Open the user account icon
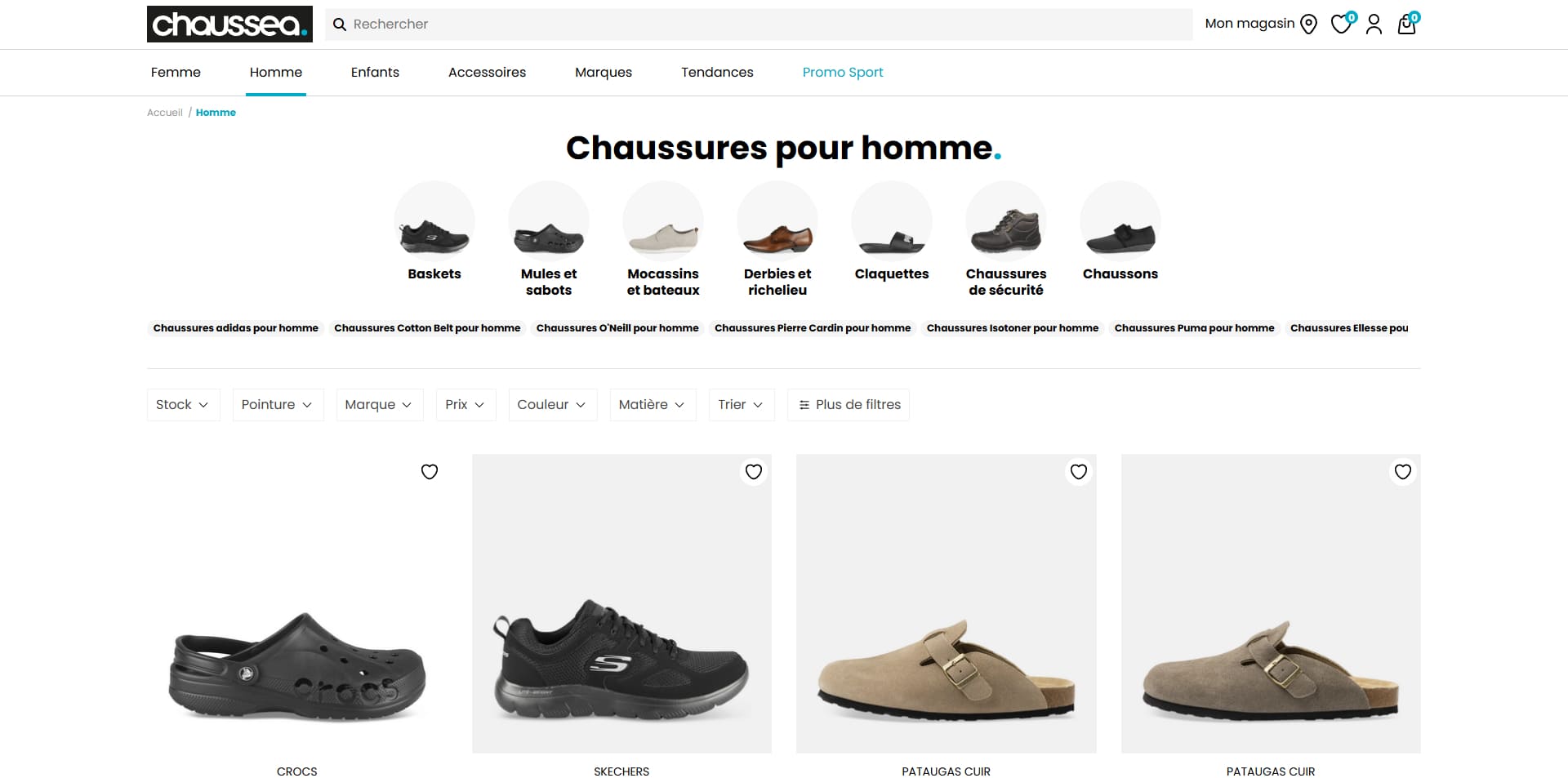 pos(1374,24)
